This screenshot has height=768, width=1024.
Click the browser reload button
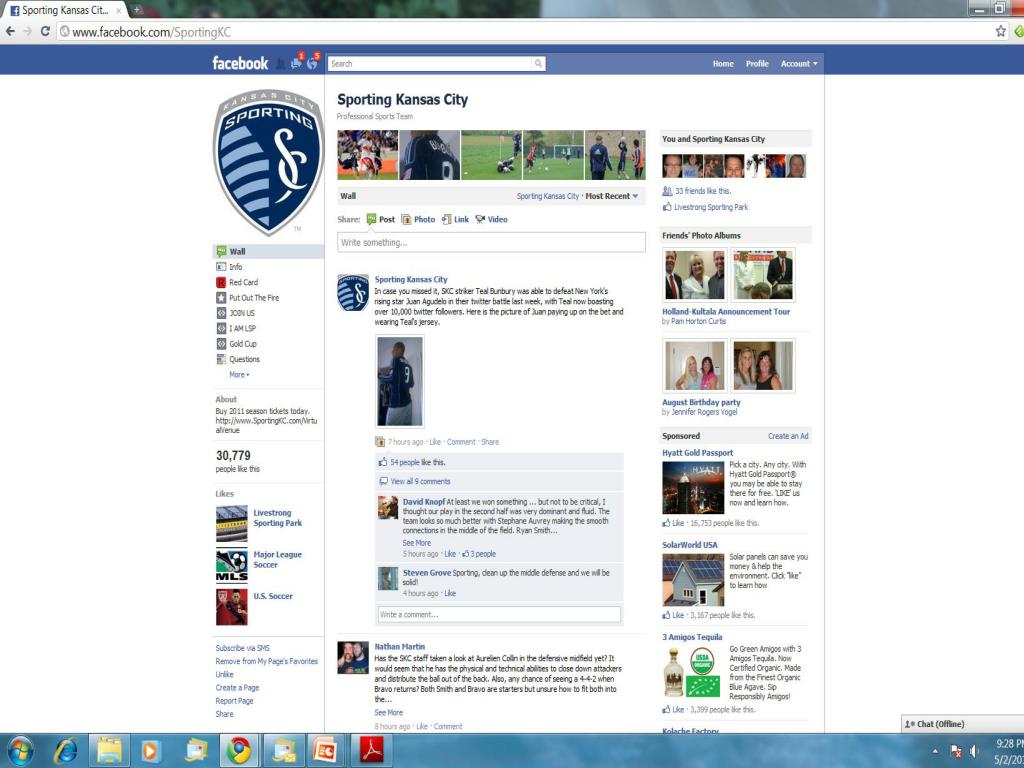(x=45, y=31)
